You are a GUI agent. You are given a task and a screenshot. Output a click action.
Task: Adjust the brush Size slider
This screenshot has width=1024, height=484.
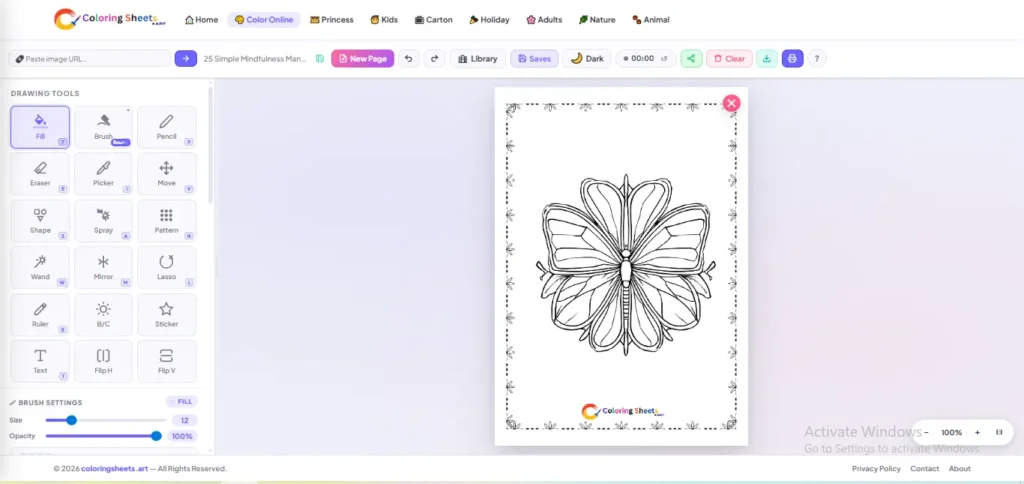click(106, 420)
